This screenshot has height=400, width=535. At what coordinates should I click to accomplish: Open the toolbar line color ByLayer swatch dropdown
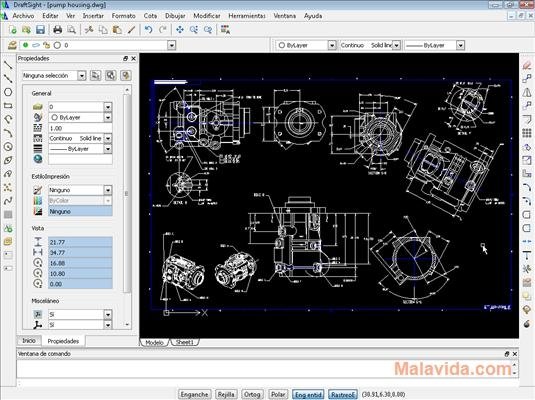[332, 45]
